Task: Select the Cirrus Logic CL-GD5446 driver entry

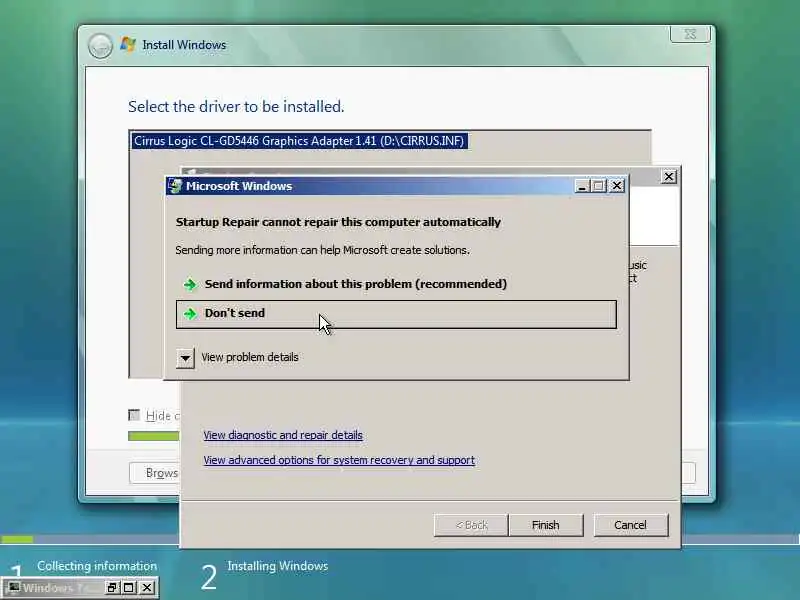Action: coord(299,141)
